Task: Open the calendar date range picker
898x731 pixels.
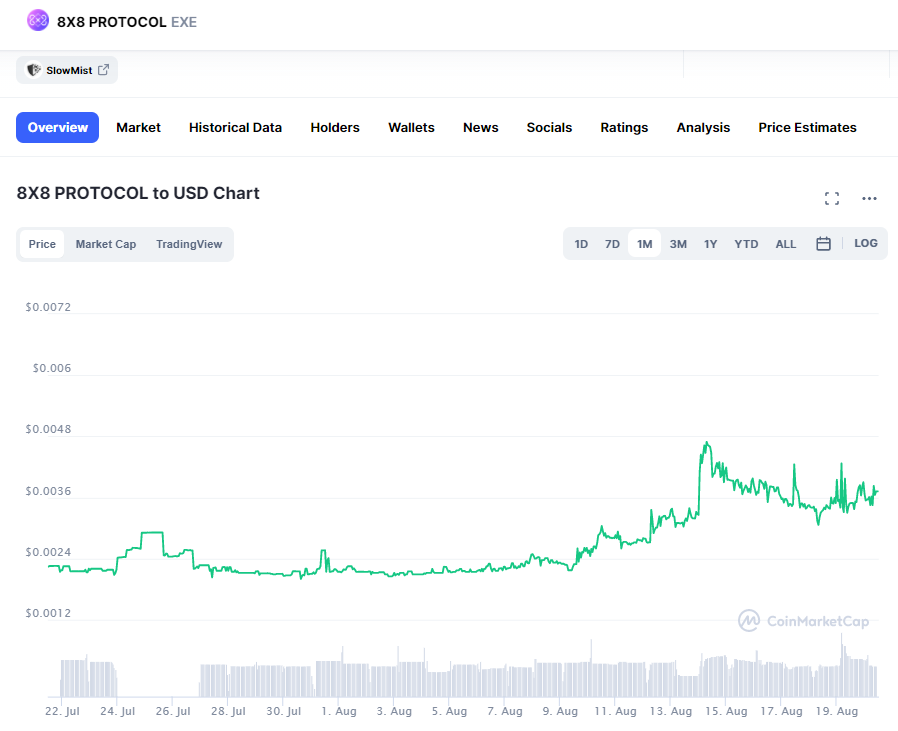Action: [x=823, y=243]
